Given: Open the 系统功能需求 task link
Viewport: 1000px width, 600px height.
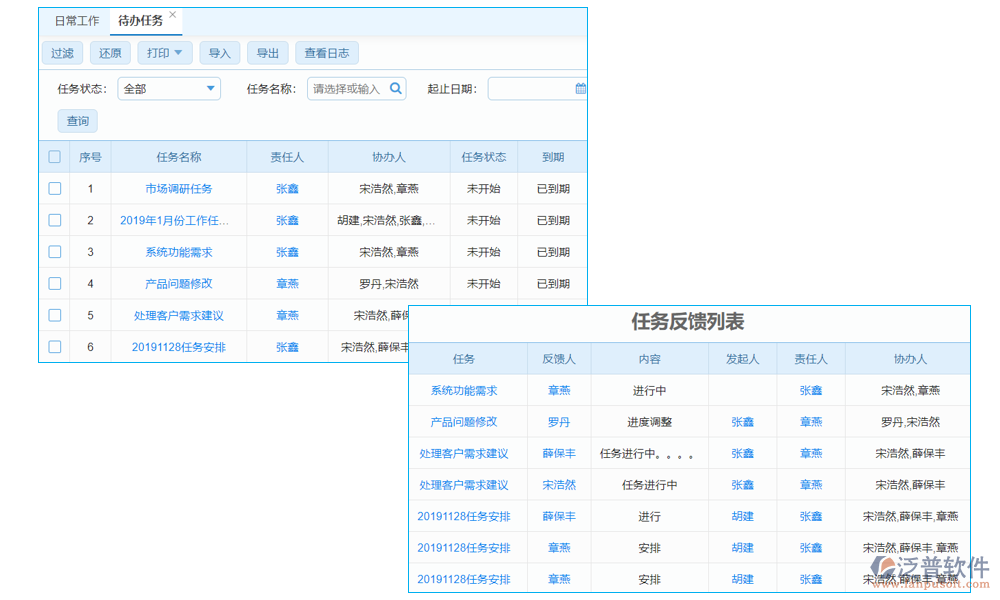Looking at the screenshot, I should click(x=177, y=252).
